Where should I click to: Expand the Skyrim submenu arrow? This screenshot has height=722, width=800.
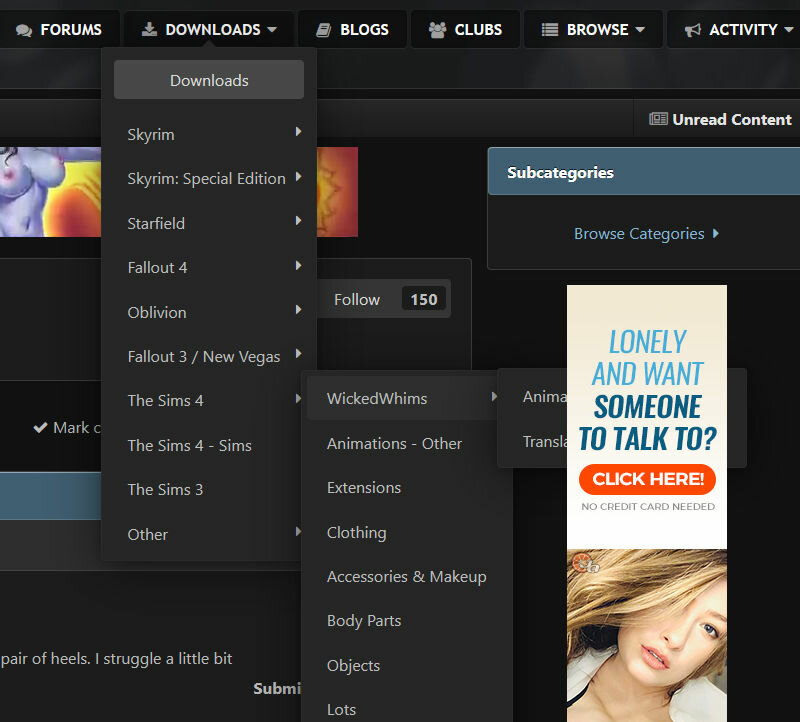[298, 132]
